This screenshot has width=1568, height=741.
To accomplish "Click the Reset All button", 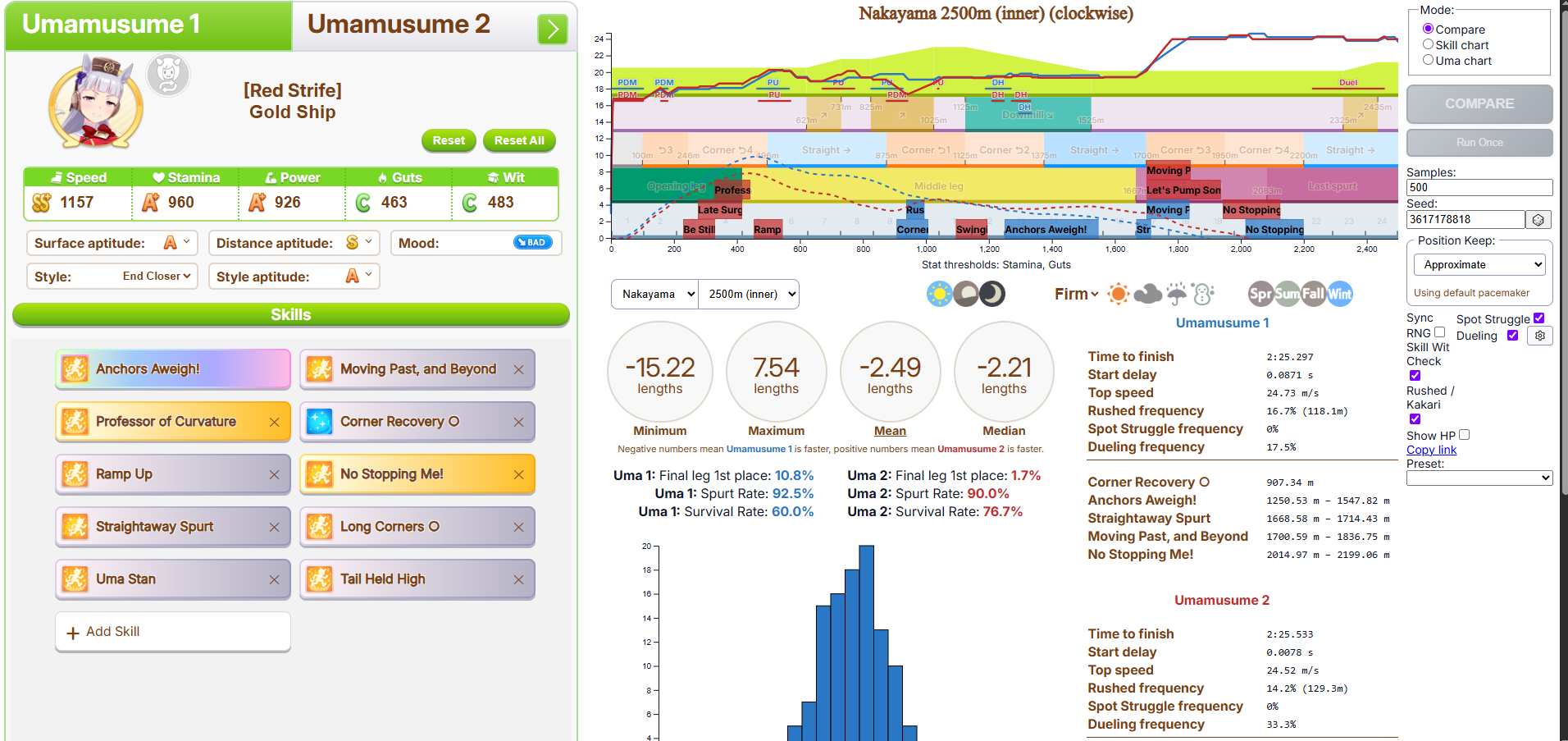I will [519, 140].
